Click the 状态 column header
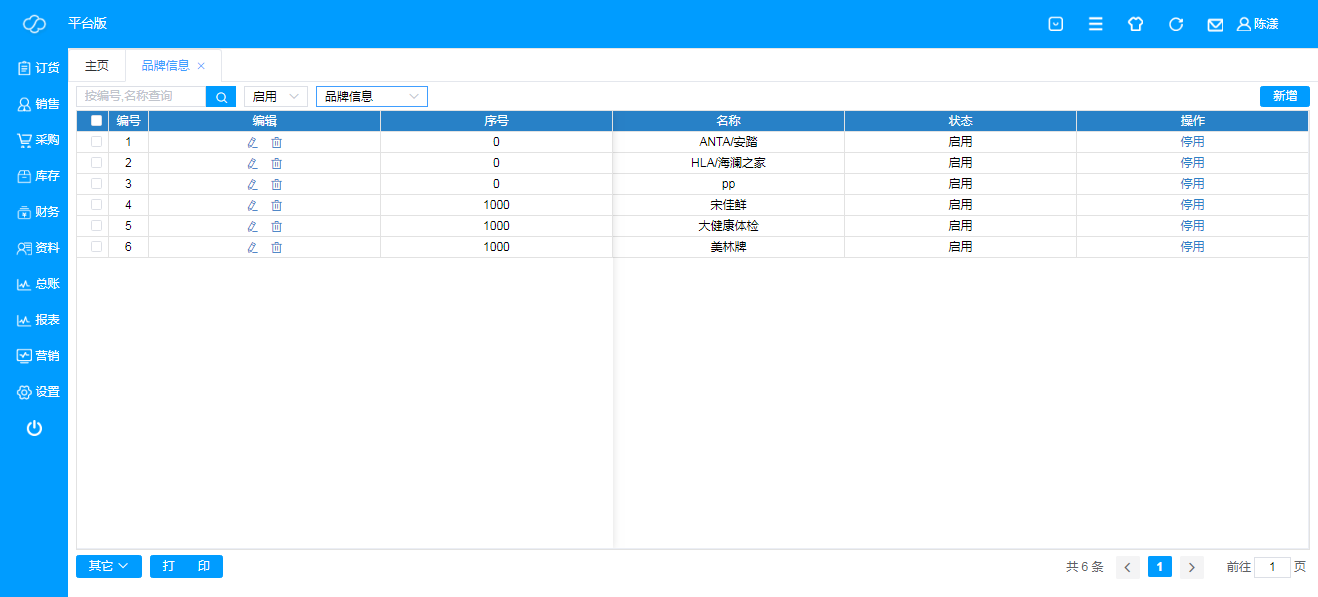The image size is (1318, 597). coord(960,120)
